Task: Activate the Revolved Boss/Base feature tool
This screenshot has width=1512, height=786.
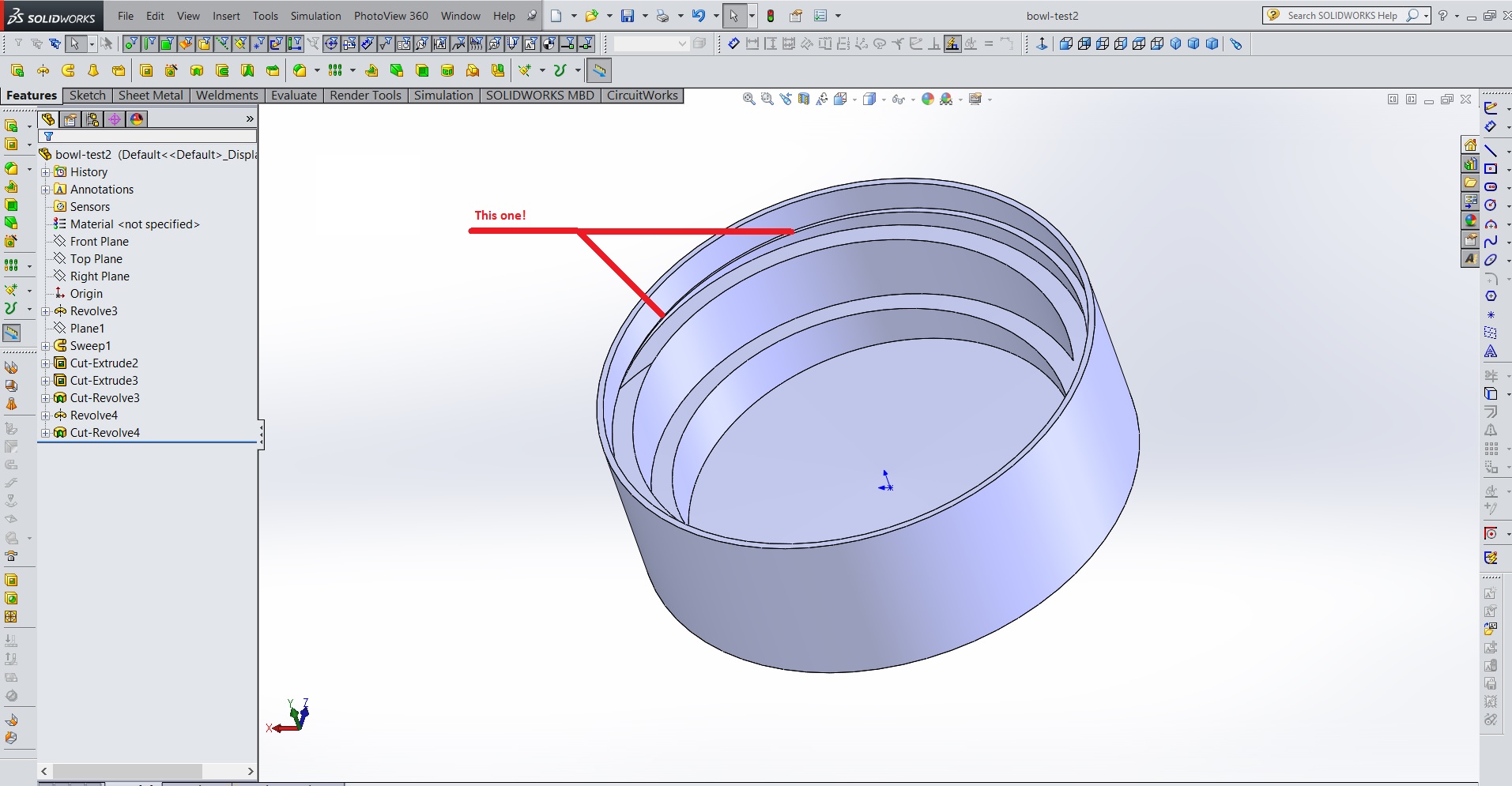Action: tap(42, 70)
